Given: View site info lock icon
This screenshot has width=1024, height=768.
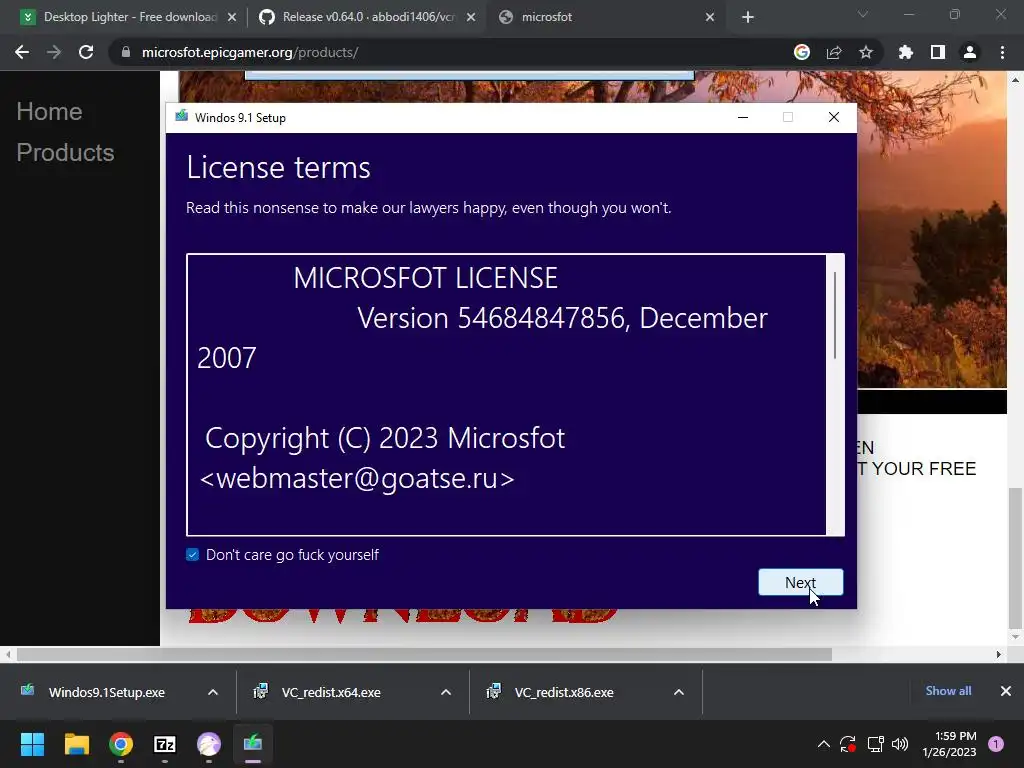Looking at the screenshot, I should 126,52.
